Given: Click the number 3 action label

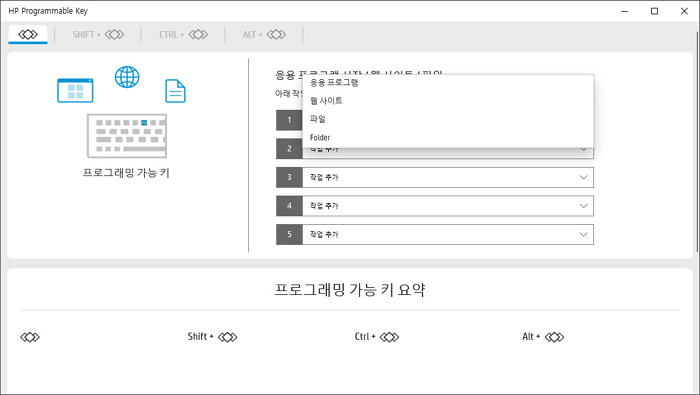Looking at the screenshot, I should point(289,177).
